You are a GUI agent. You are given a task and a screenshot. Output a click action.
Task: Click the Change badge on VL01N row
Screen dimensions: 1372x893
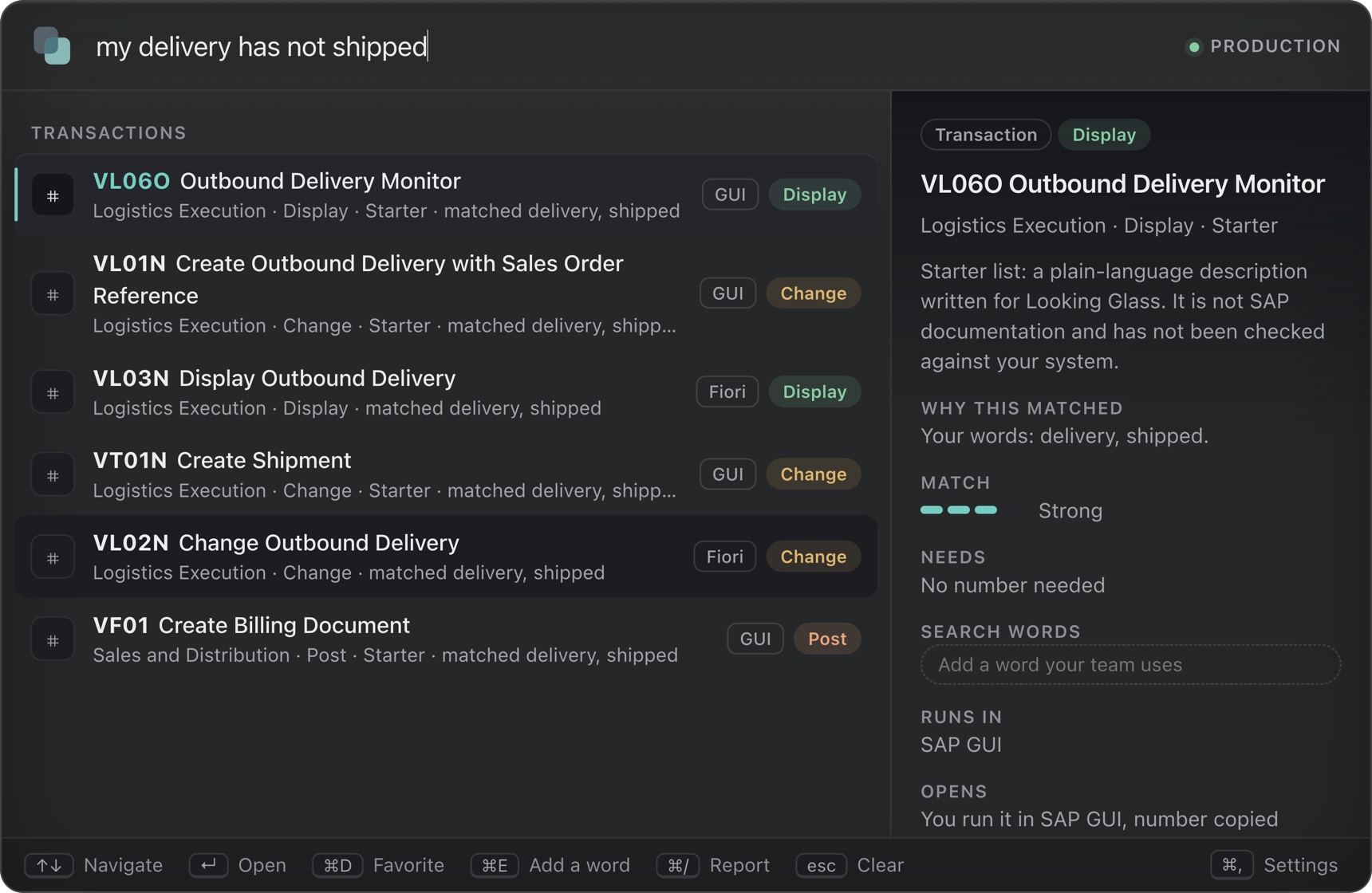pos(813,293)
